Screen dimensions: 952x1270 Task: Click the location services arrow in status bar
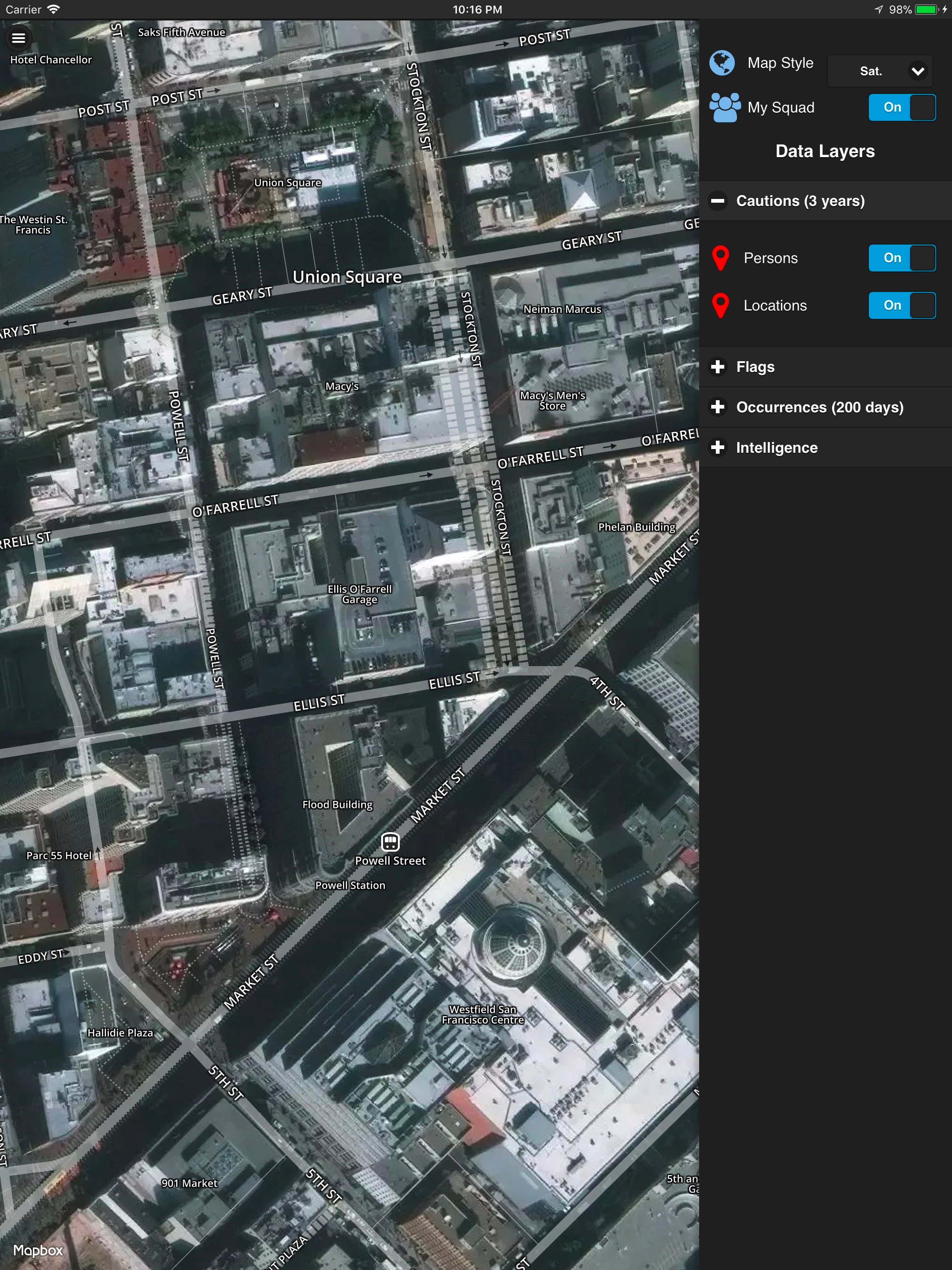(x=879, y=10)
